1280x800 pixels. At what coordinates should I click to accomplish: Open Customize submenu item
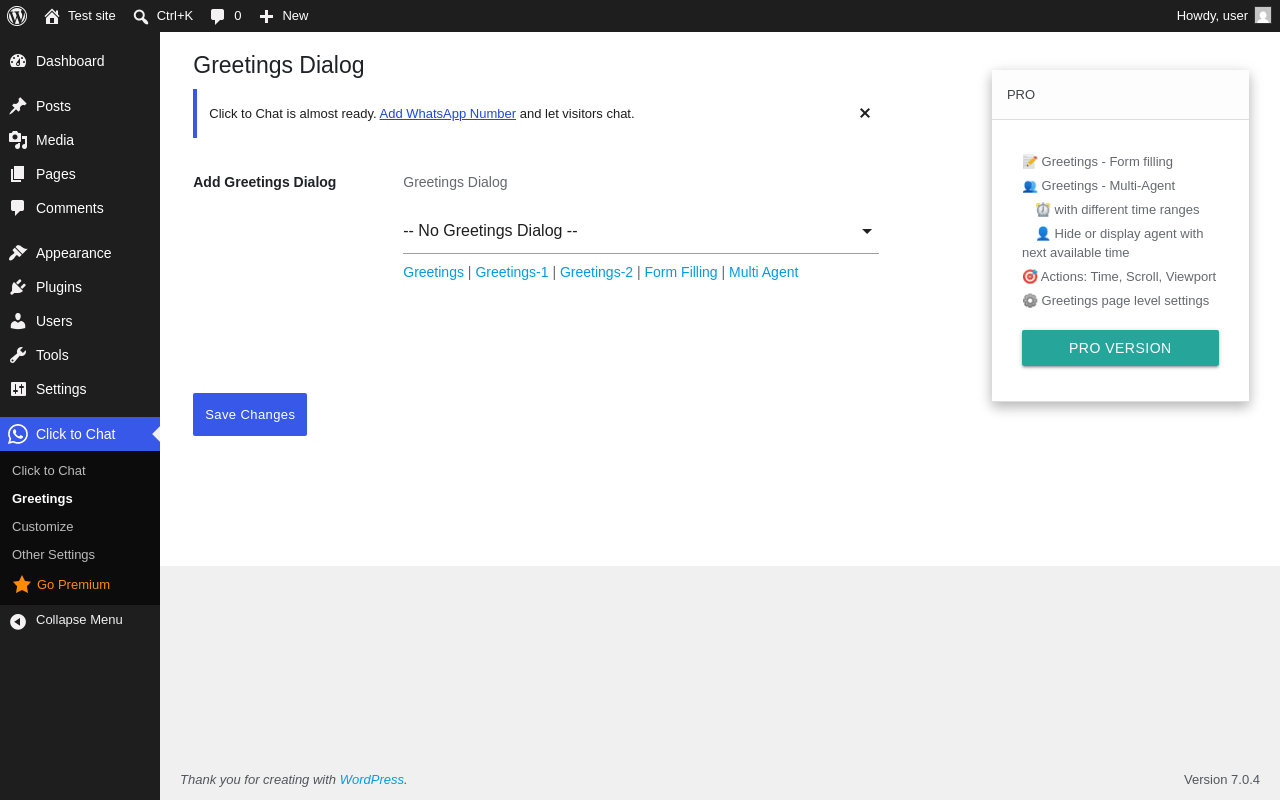[43, 526]
